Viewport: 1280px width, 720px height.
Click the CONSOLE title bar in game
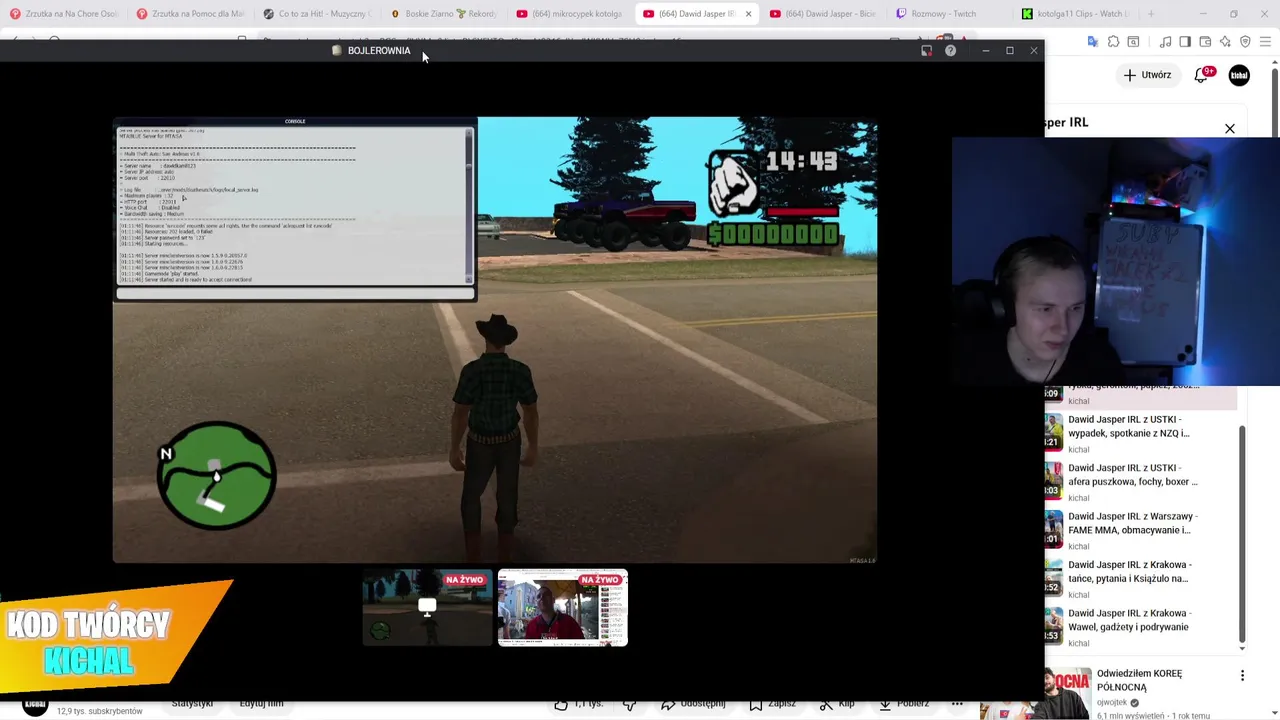(x=295, y=121)
